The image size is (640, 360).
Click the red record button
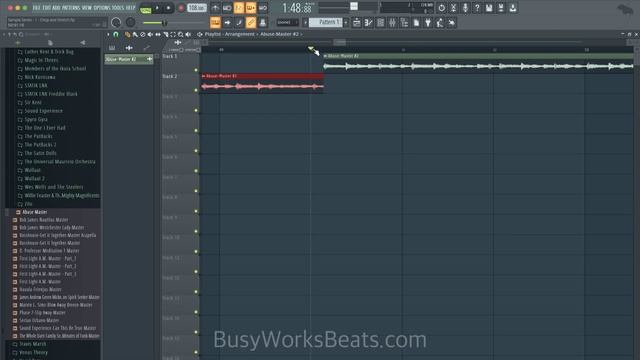(x=181, y=8)
